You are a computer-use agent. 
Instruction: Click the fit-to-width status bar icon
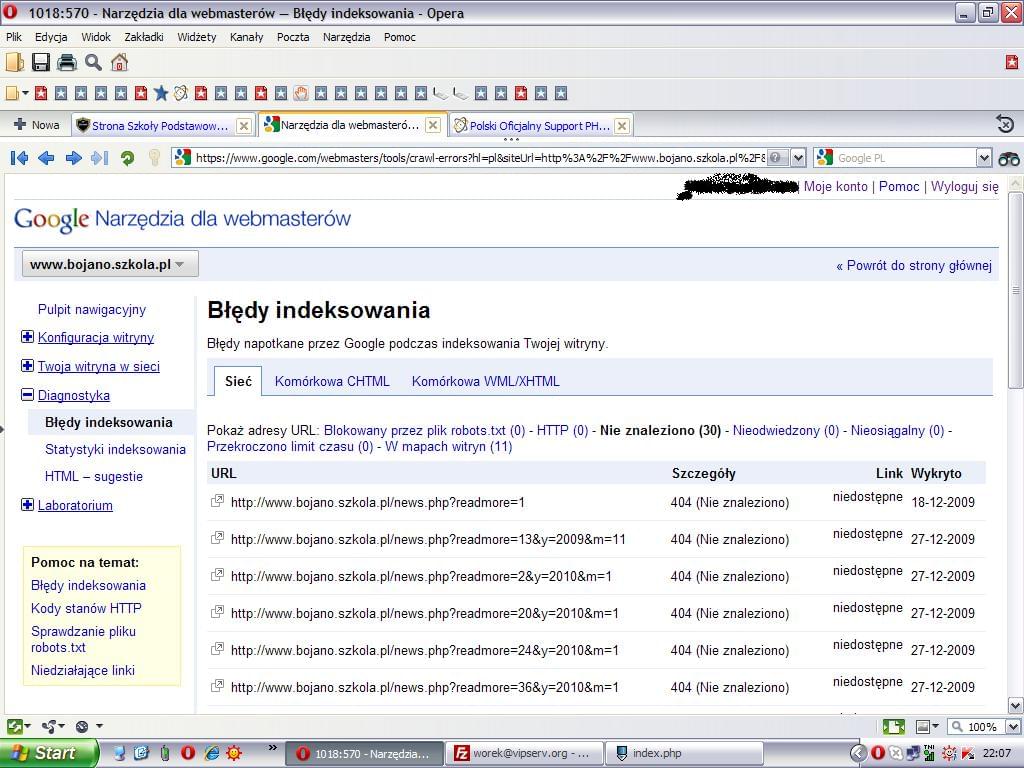(x=893, y=726)
